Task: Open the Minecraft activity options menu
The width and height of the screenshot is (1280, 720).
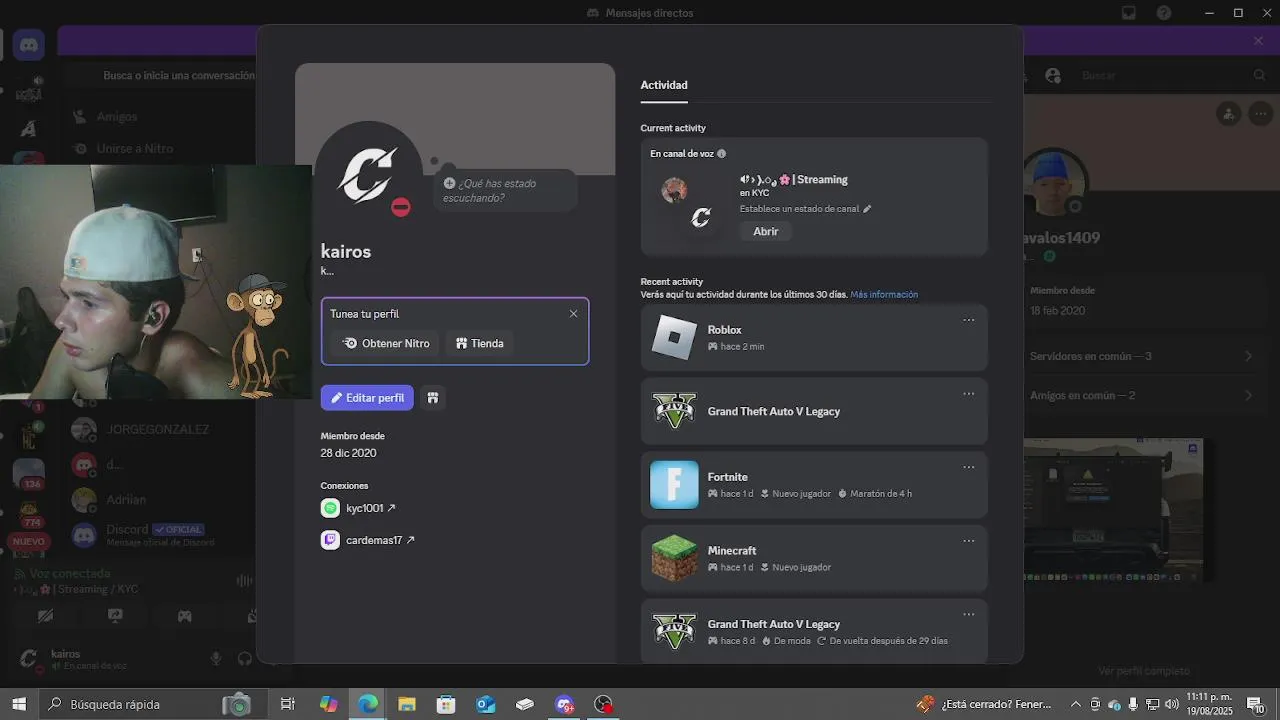Action: coord(968,541)
